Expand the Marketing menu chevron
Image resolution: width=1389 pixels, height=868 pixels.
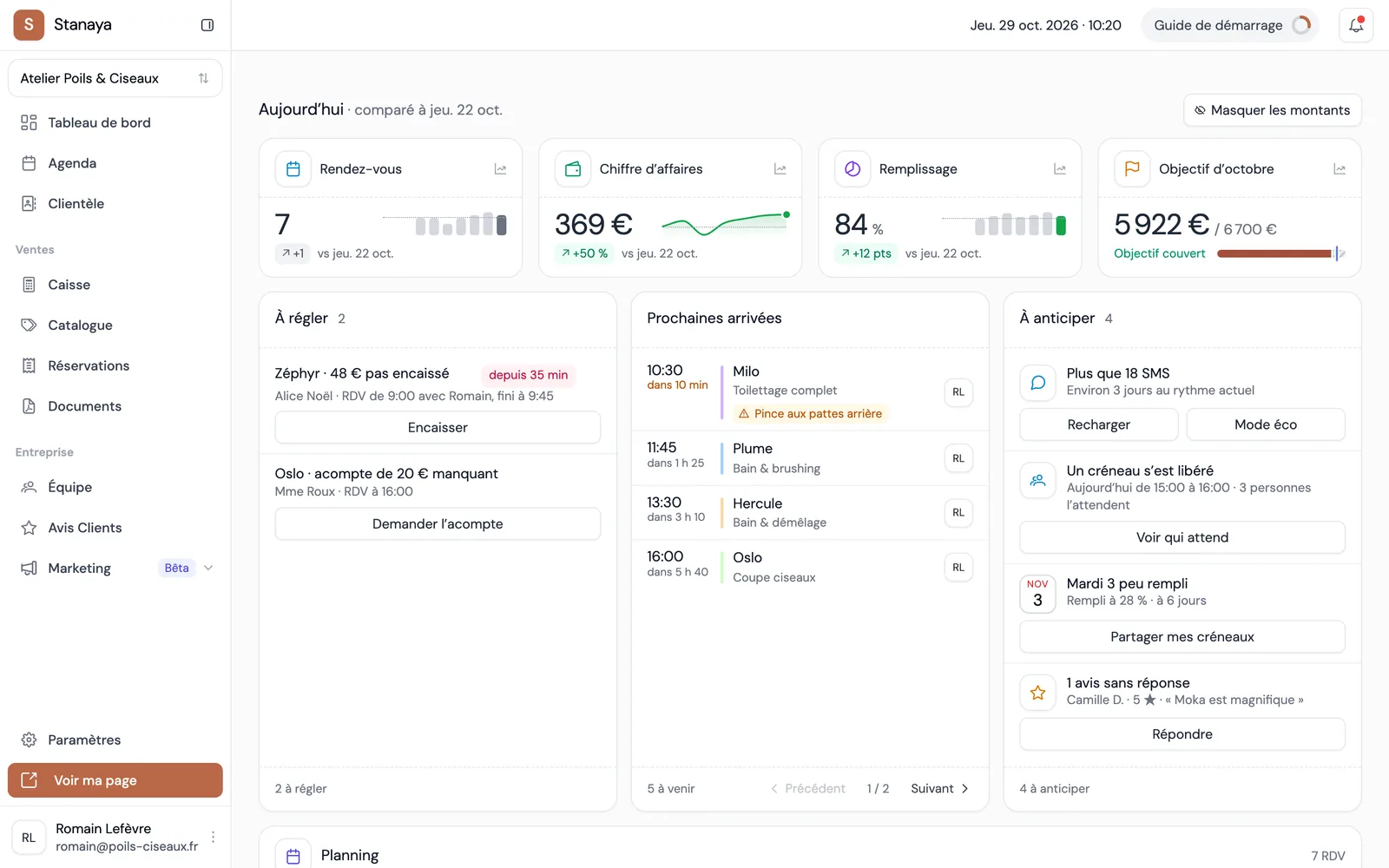pos(208,568)
